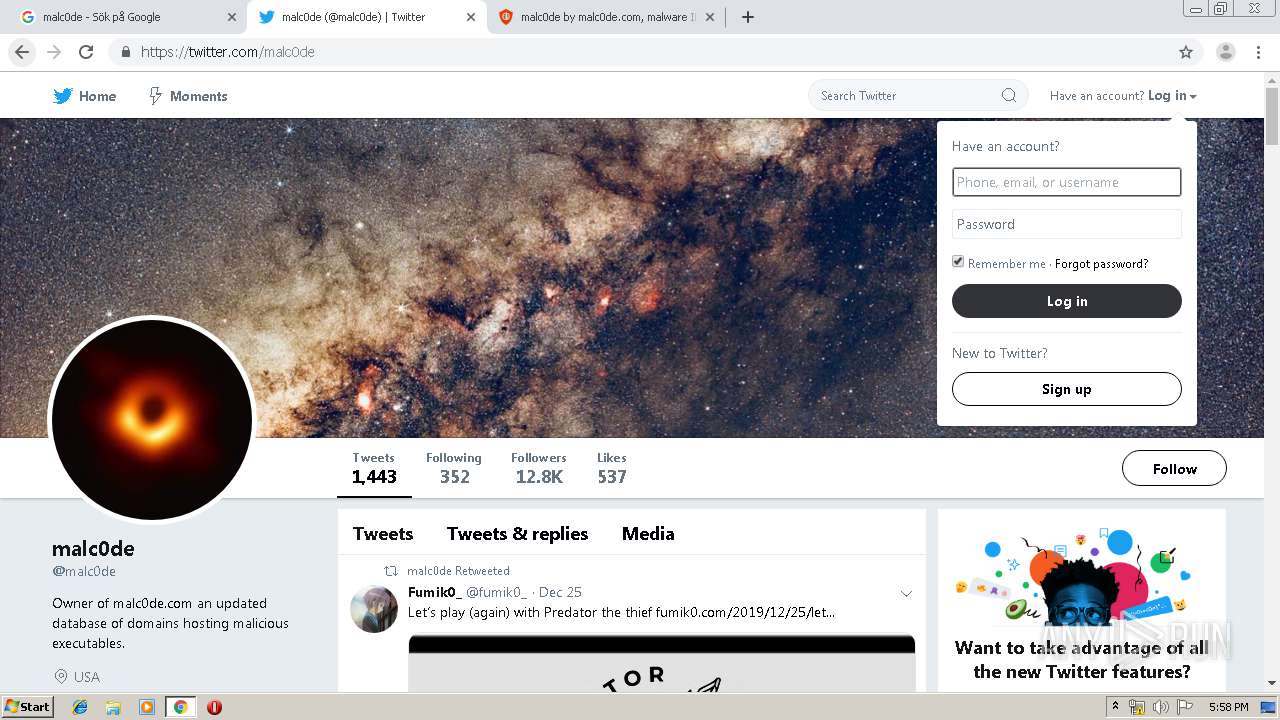
Task: Close the malc0de.com malware tab
Action: (x=710, y=17)
